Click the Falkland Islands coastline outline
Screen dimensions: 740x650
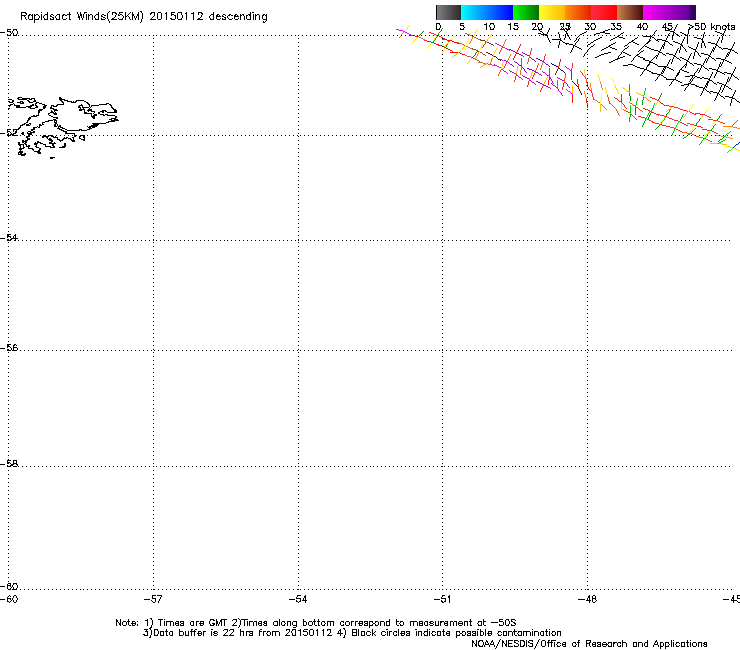(x=61, y=126)
